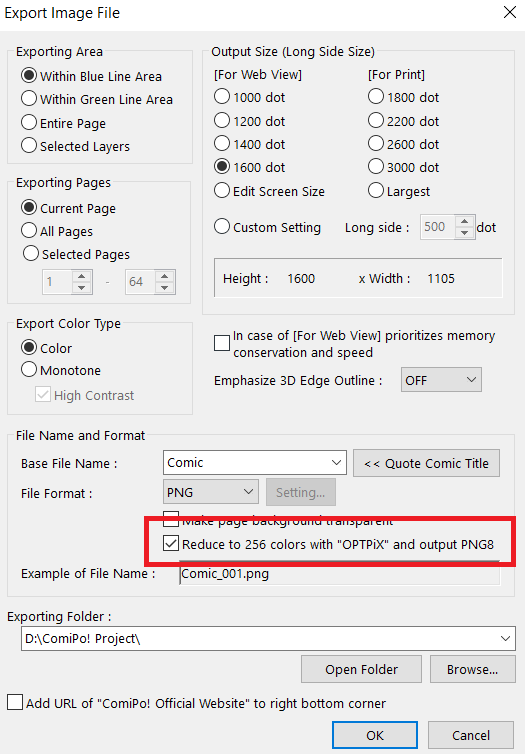
Task: Enable Add URL of ComiPo! website checkbox
Action: click(x=15, y=702)
